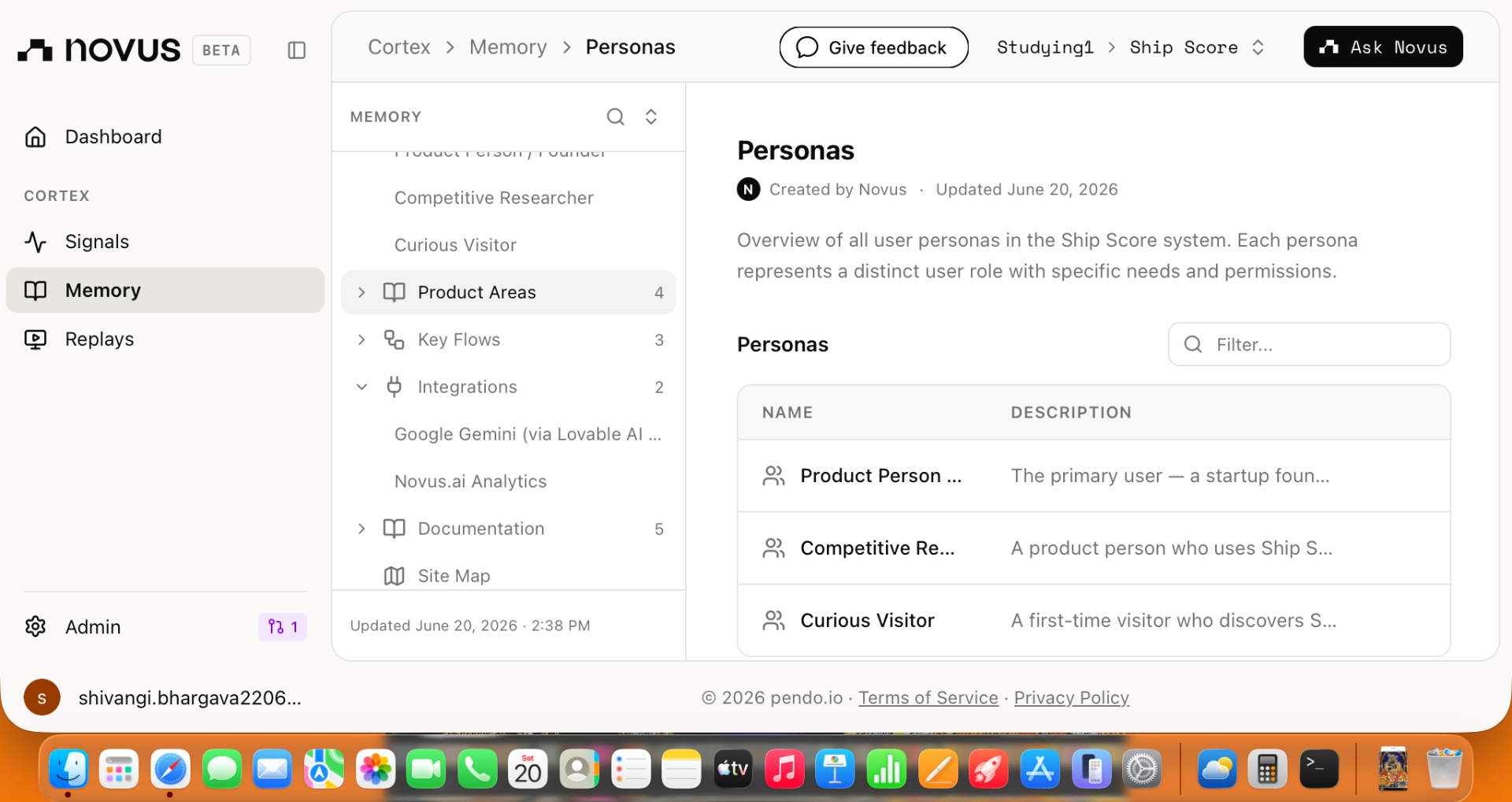Open Novus.ai Analytics integration
This screenshot has height=802, width=1512.
click(x=470, y=481)
